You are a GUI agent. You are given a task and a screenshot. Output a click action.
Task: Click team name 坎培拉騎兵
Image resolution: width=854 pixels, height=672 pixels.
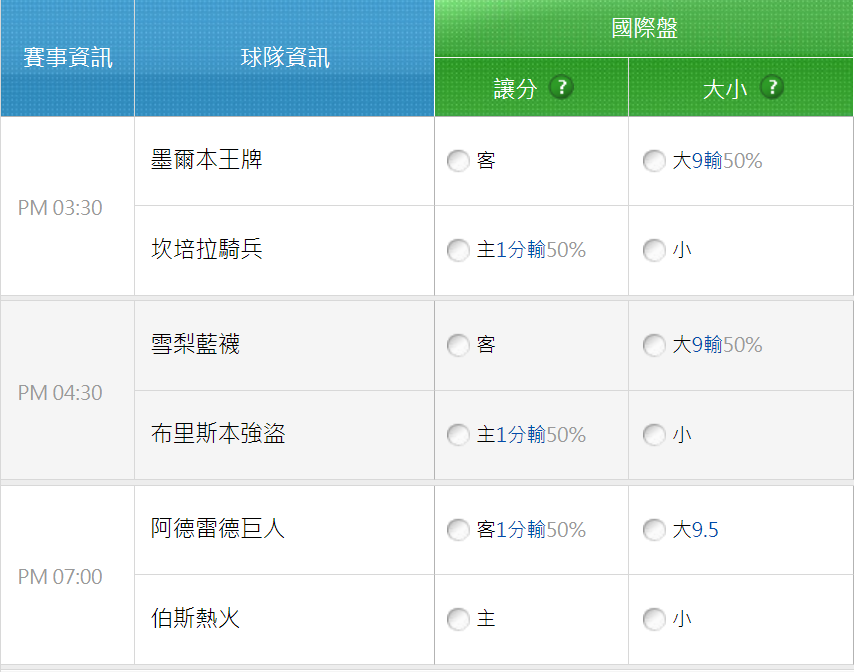point(206,249)
